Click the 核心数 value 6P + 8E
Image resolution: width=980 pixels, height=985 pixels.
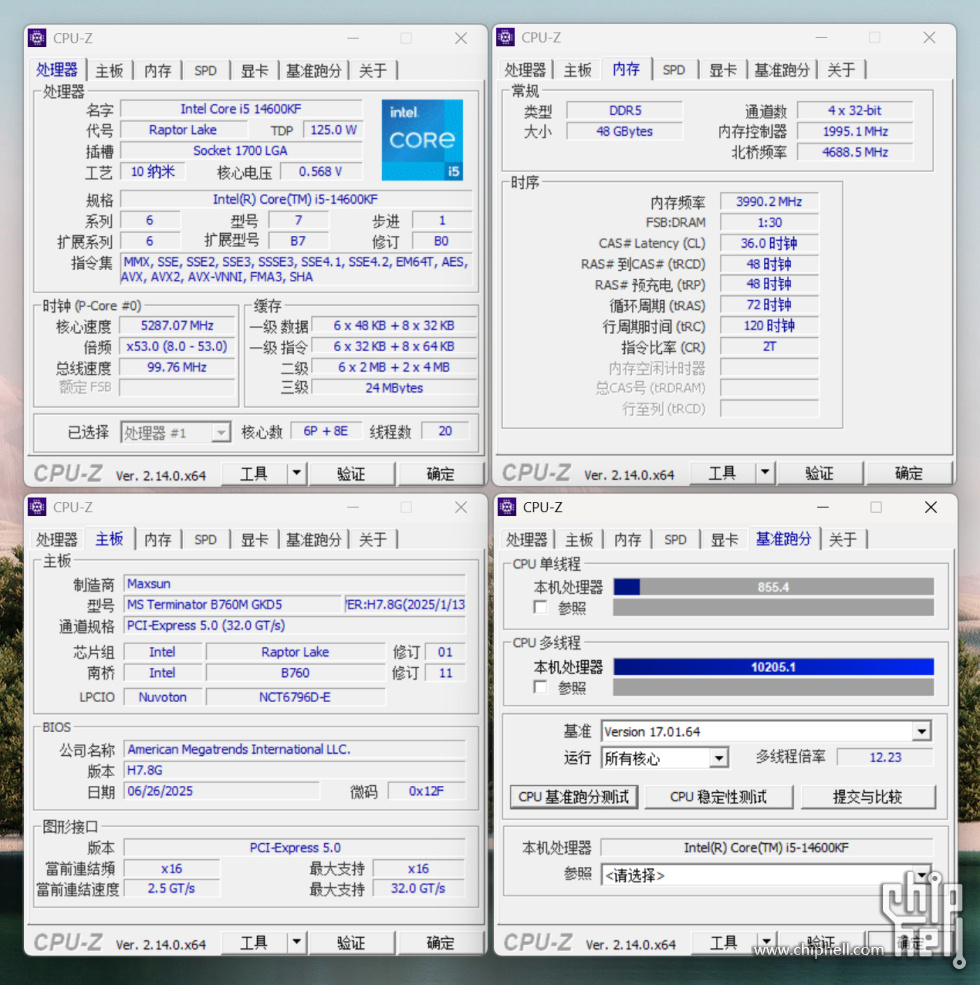point(326,431)
